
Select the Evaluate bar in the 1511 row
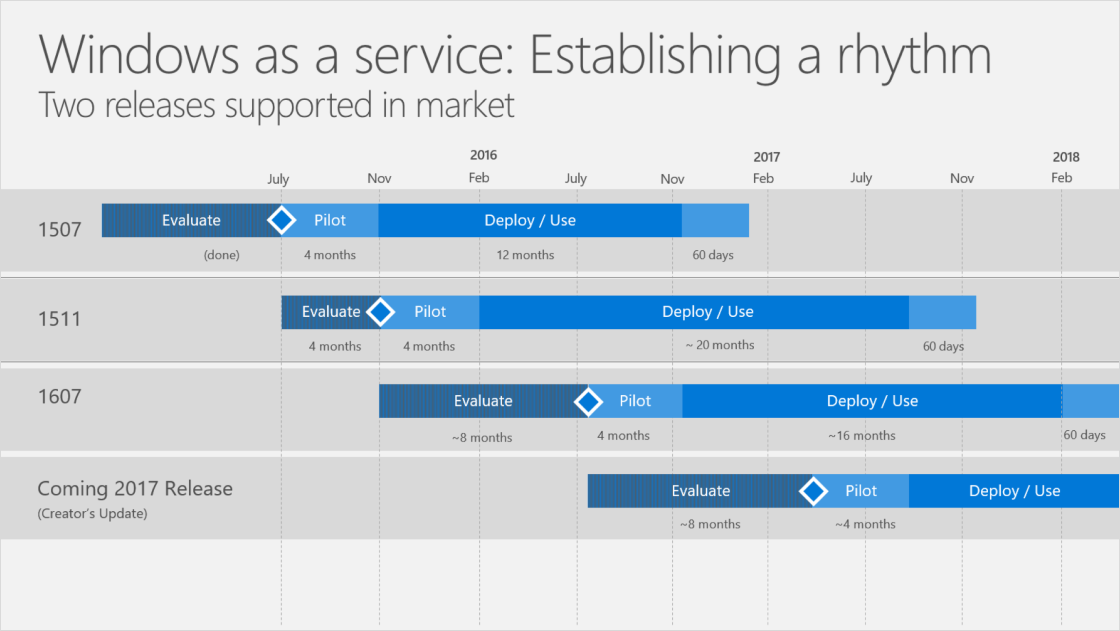[331, 312]
